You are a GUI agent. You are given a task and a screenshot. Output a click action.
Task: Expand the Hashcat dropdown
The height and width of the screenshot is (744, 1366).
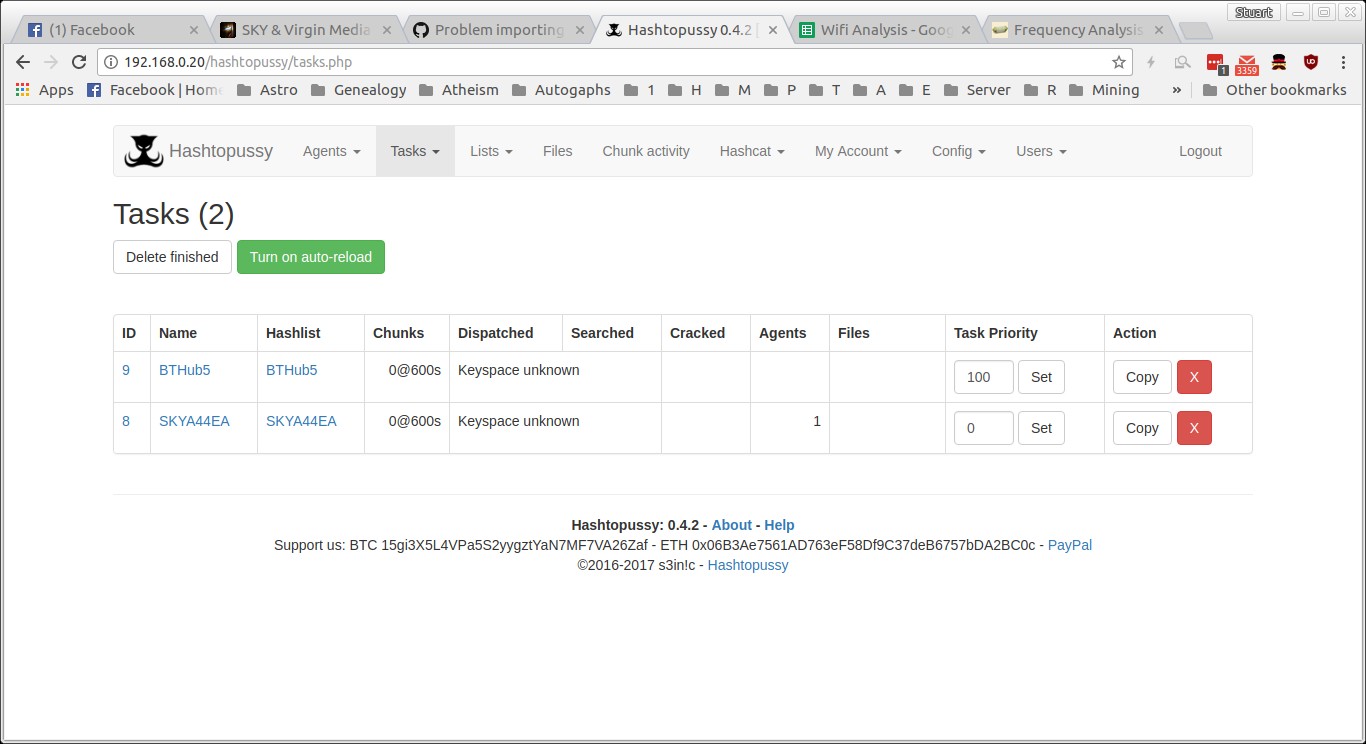click(751, 151)
